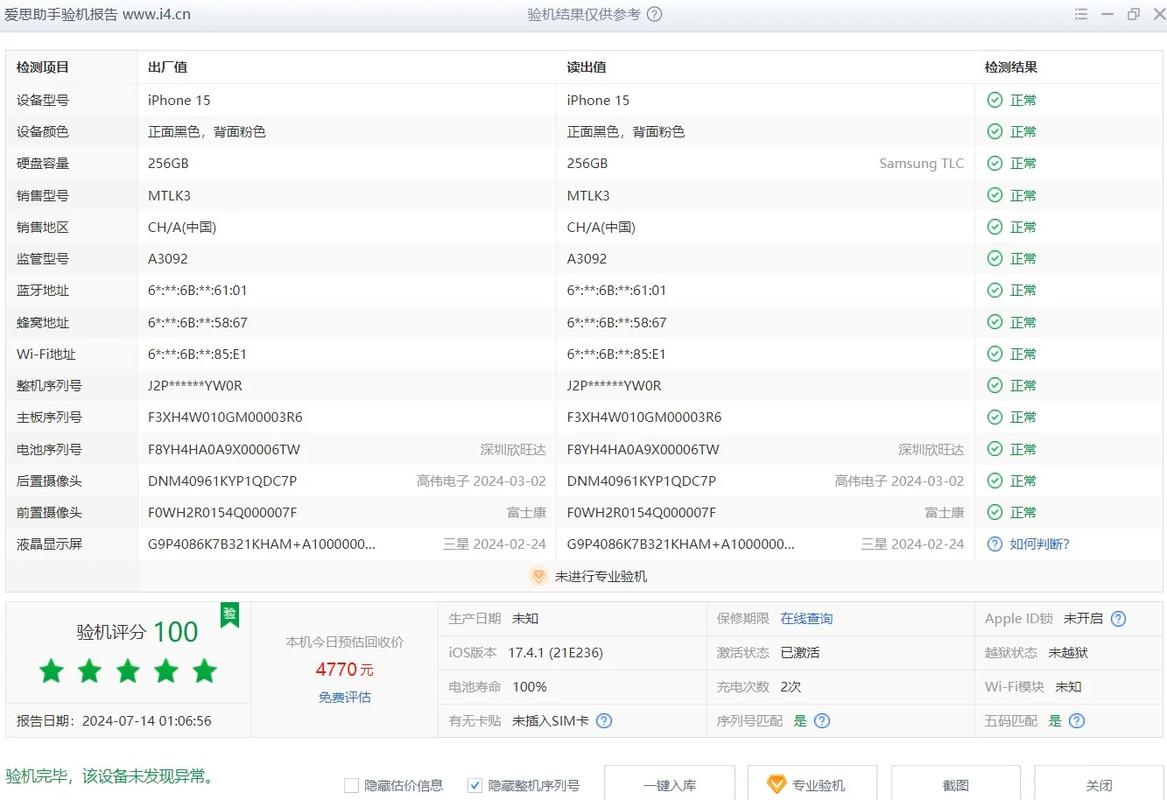Click the green check icon in 前置摄像头 row
Image resolution: width=1167 pixels, height=800 pixels.
(994, 512)
